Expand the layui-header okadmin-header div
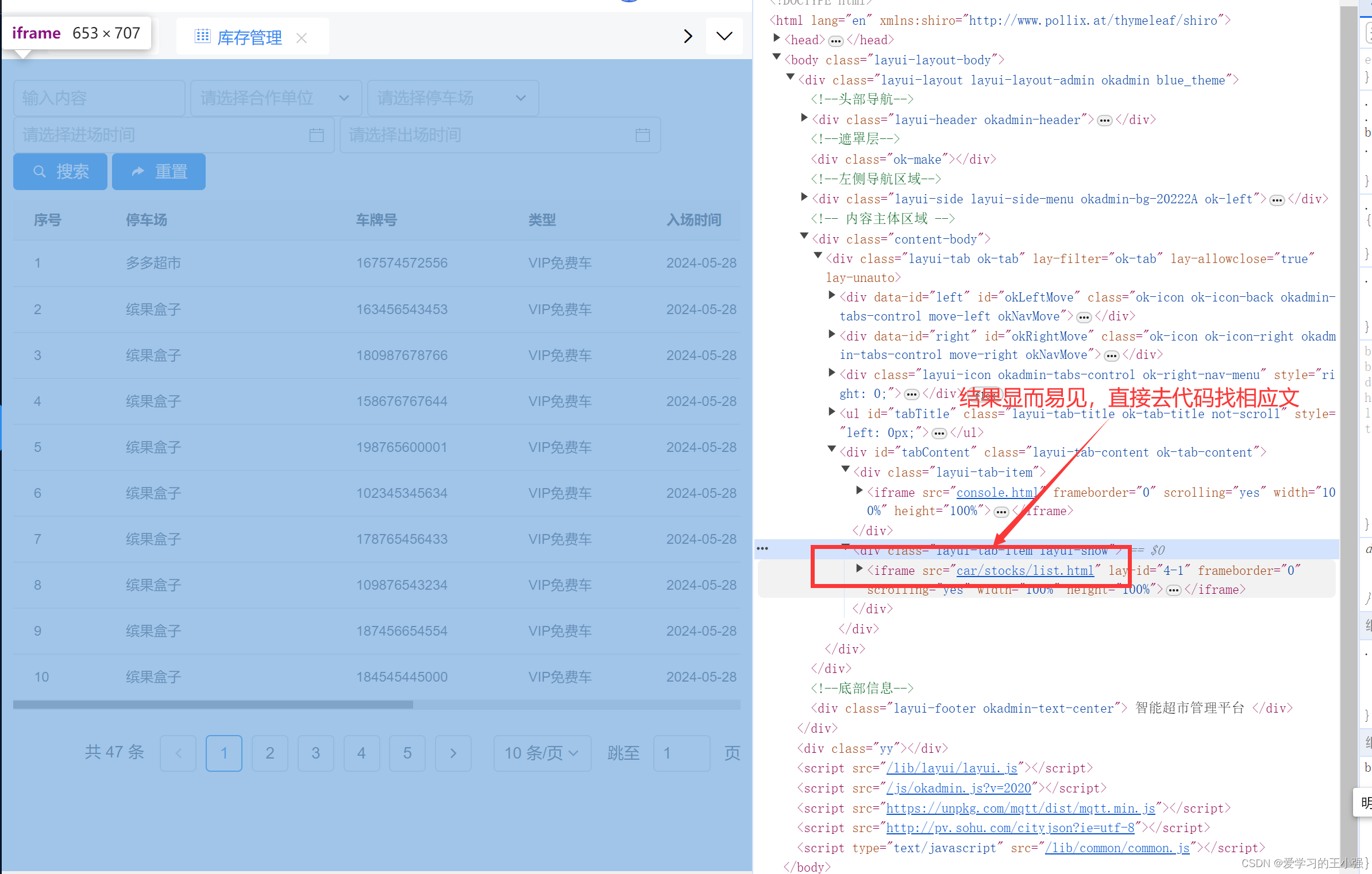Image resolution: width=1372 pixels, height=874 pixels. point(804,118)
